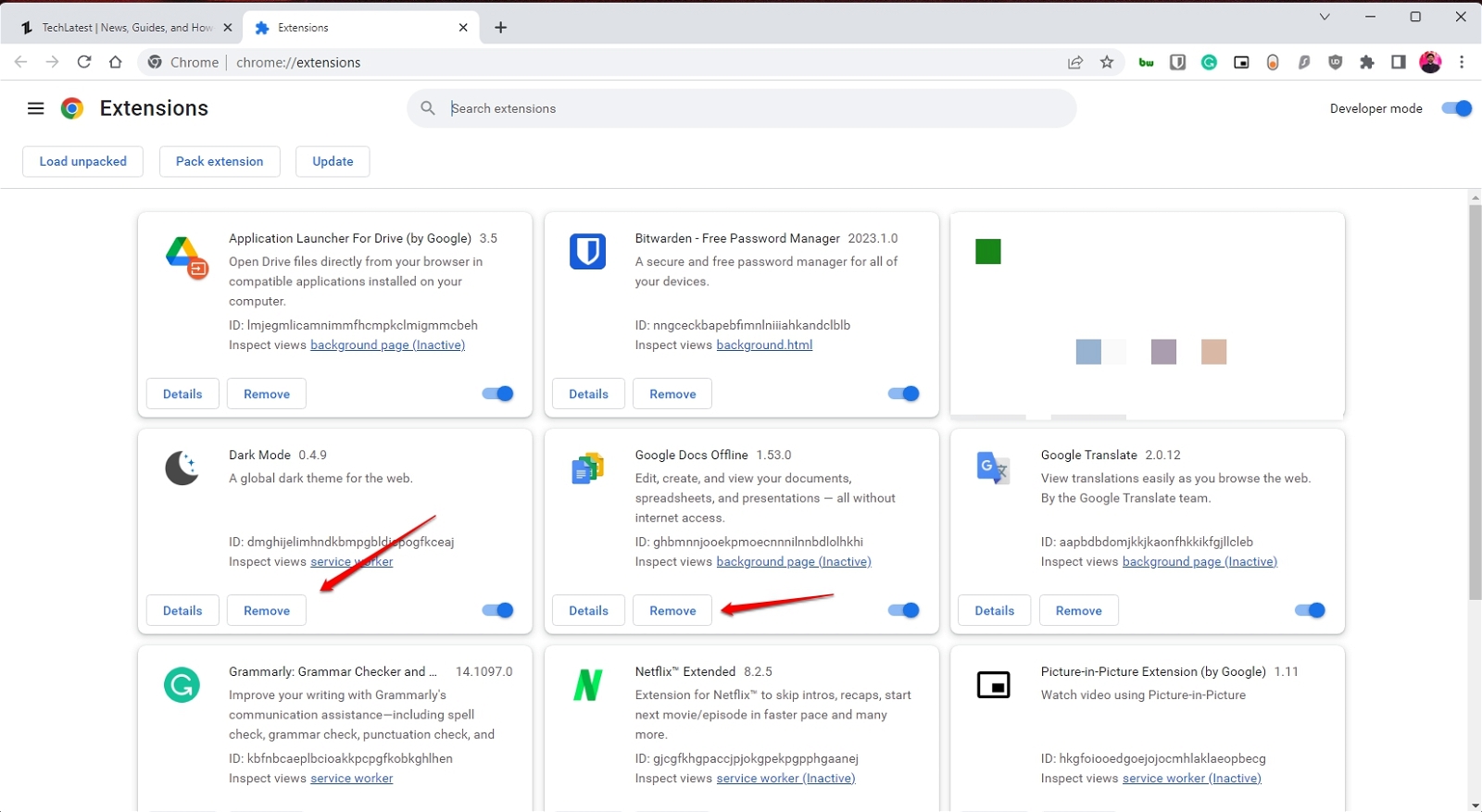Image resolution: width=1482 pixels, height=812 pixels.
Task: Open a new tab
Action: 501,28
